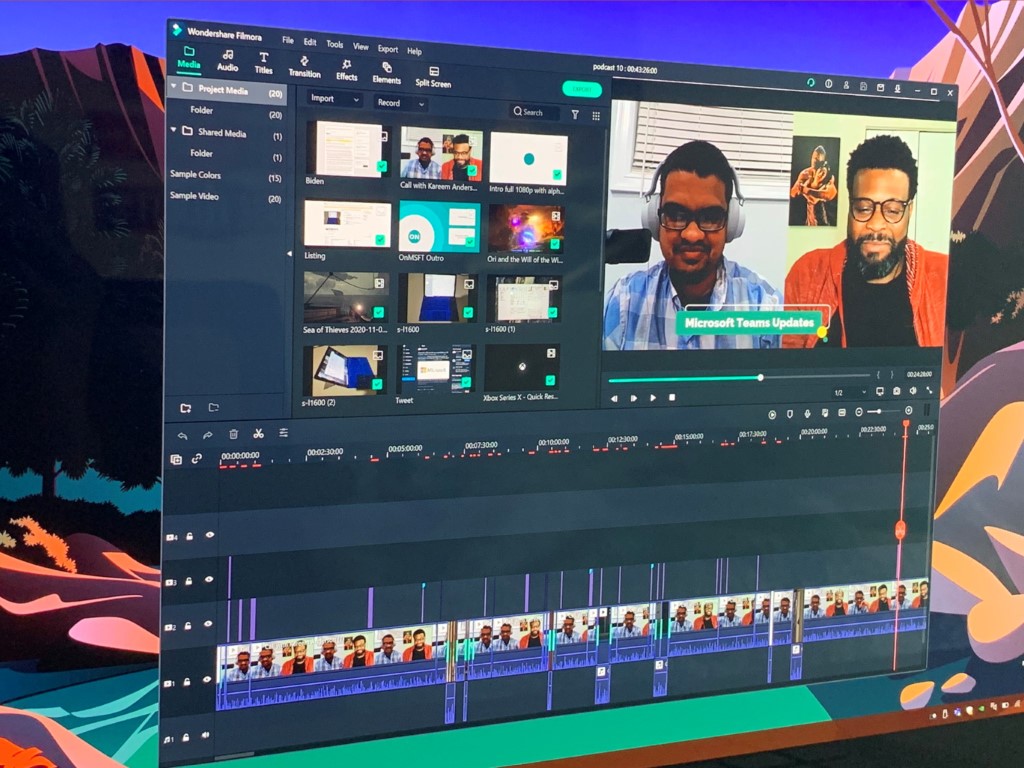Switch the media library to grid view
The height and width of the screenshot is (768, 1024).
click(596, 115)
